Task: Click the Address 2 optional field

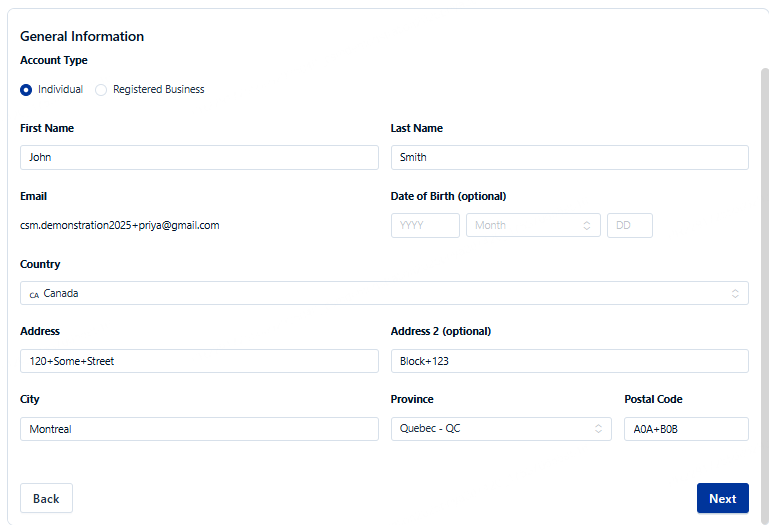Action: pos(569,361)
